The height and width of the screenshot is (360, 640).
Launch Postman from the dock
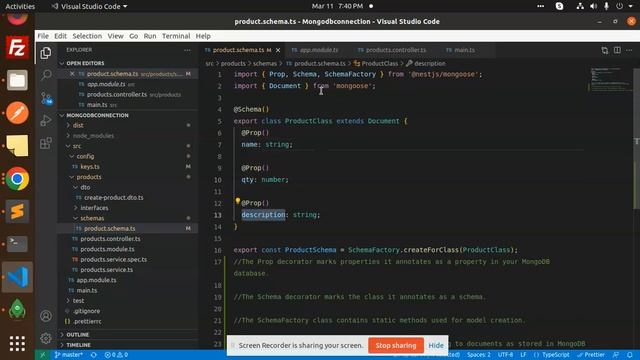tap(17, 113)
